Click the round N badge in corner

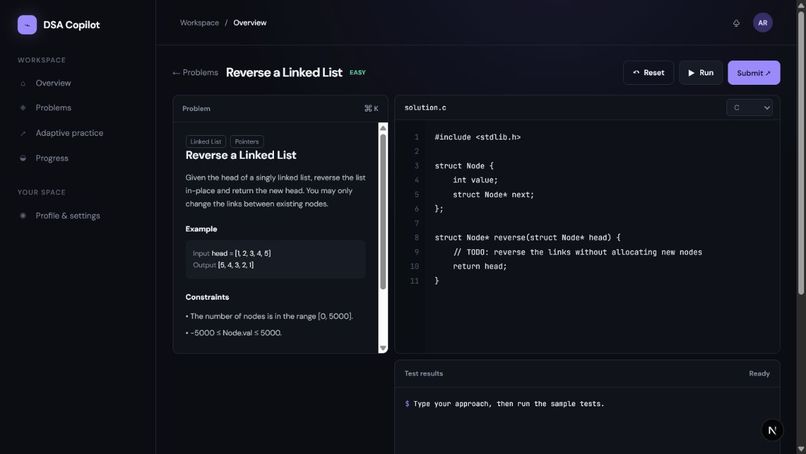click(772, 430)
